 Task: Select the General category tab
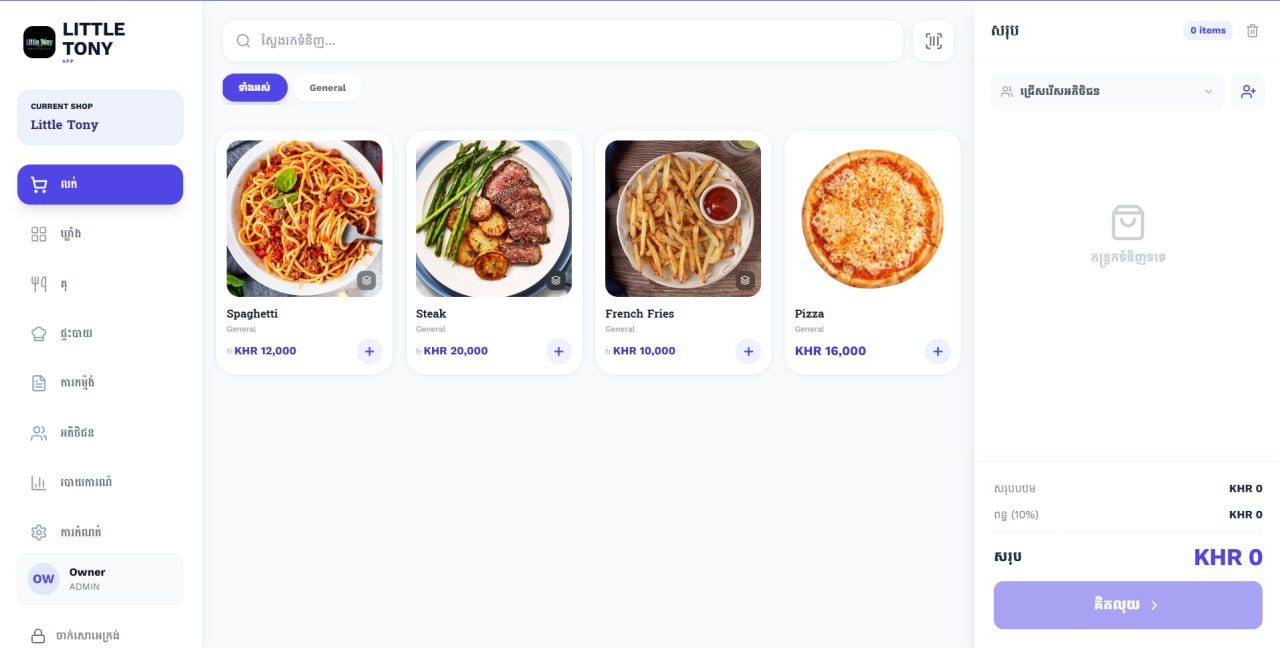(x=328, y=88)
